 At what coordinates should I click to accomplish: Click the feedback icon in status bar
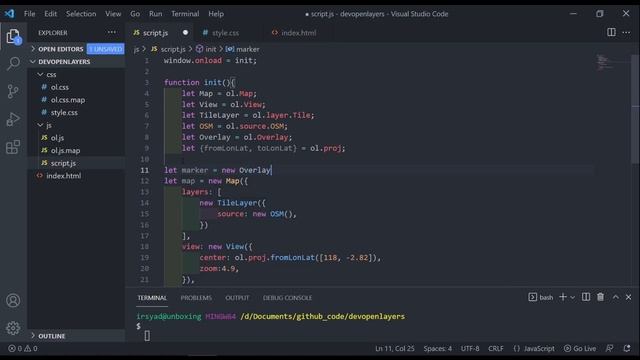pyautogui.click(x=609, y=348)
